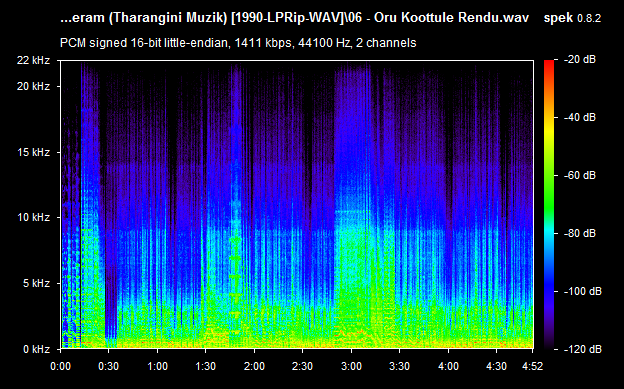624x389 pixels.
Task: Click the PCM signed 16-bit codec info line
Action: click(238, 43)
